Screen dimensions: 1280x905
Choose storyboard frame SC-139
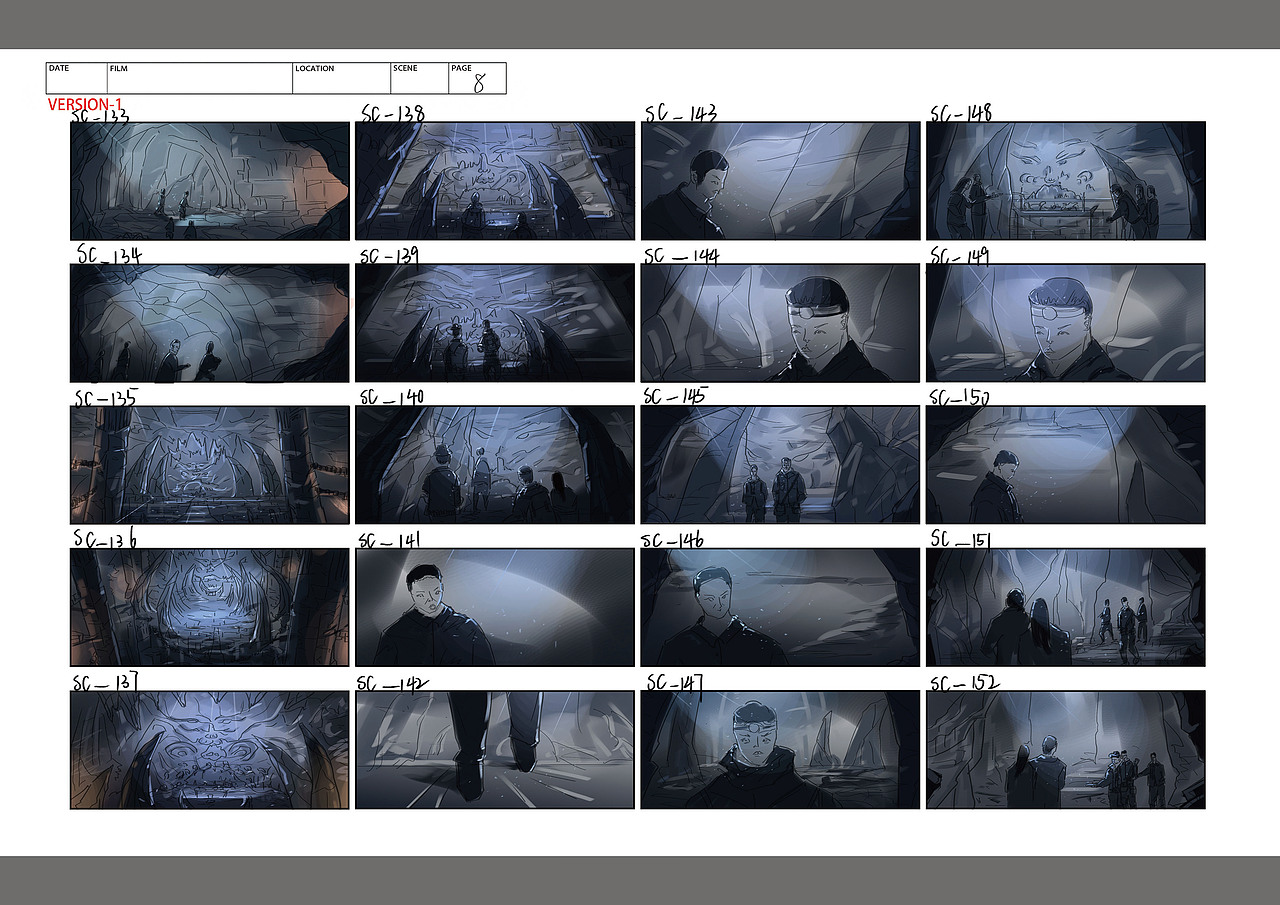click(x=495, y=323)
